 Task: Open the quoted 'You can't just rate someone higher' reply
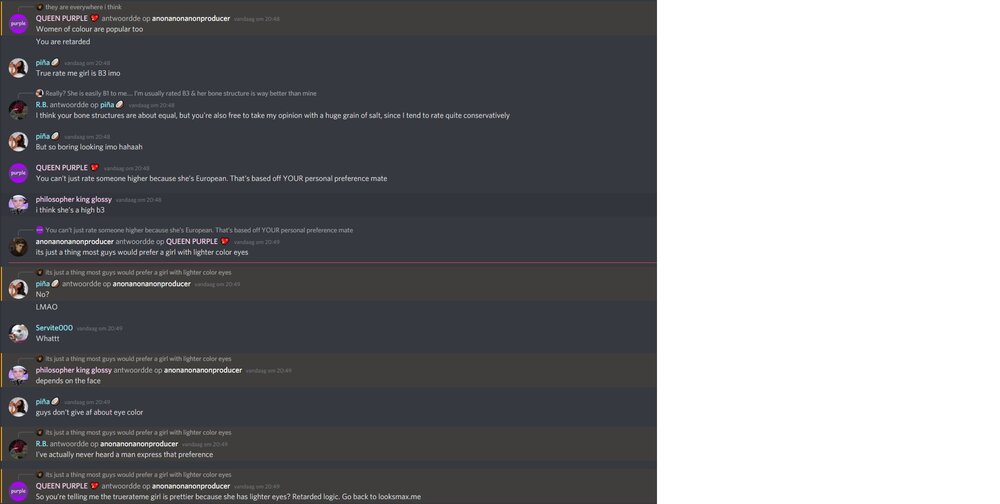pyautogui.click(x=199, y=230)
